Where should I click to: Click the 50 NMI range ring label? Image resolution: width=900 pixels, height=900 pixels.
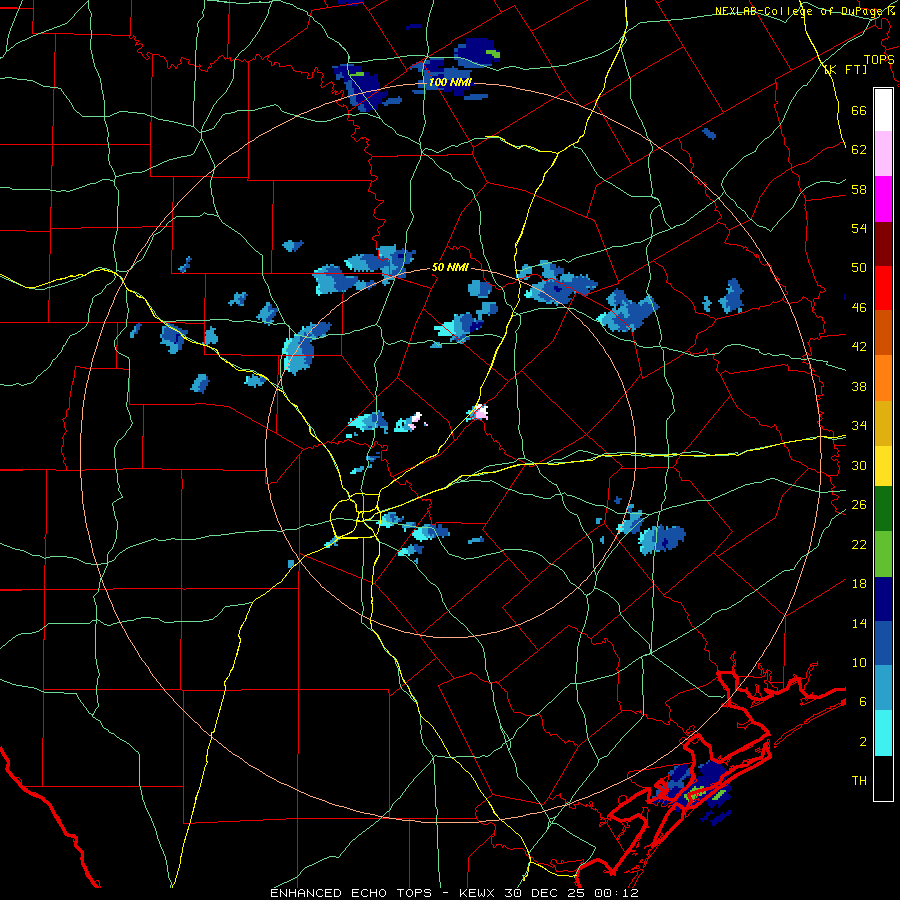450,267
